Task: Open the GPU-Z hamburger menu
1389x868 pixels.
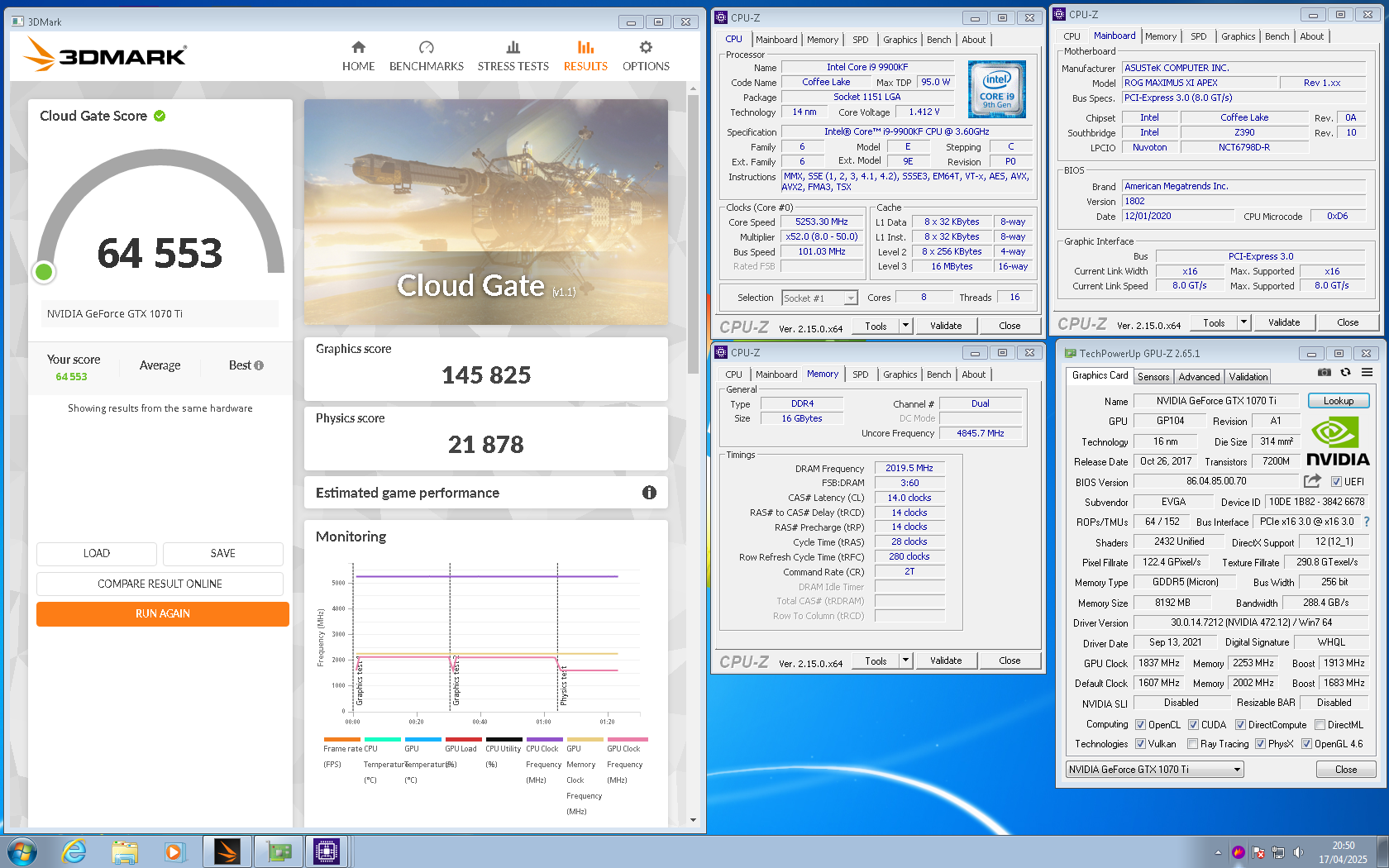Action: click(x=1368, y=373)
